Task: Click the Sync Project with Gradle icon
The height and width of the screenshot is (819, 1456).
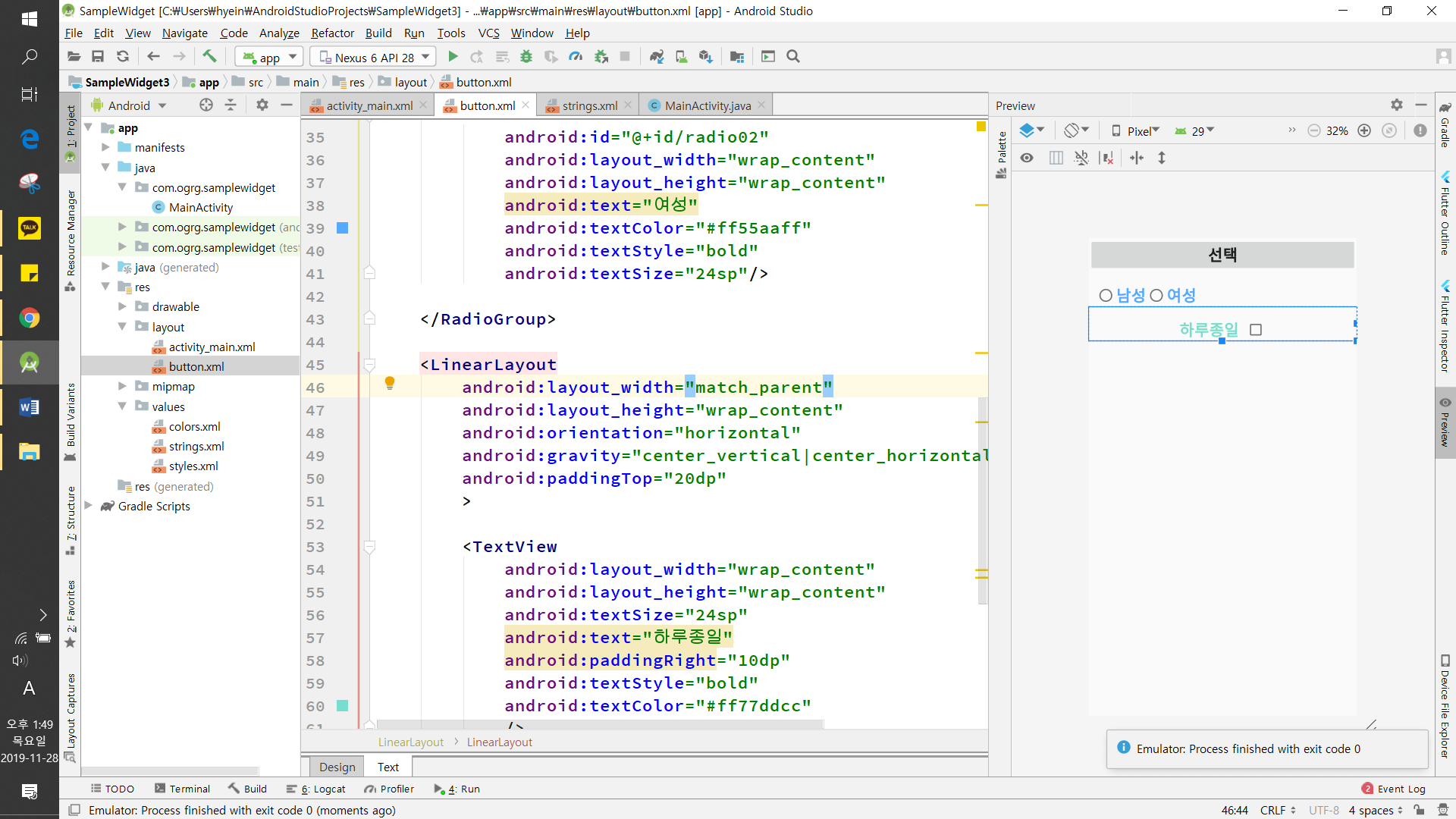Action: click(657, 57)
